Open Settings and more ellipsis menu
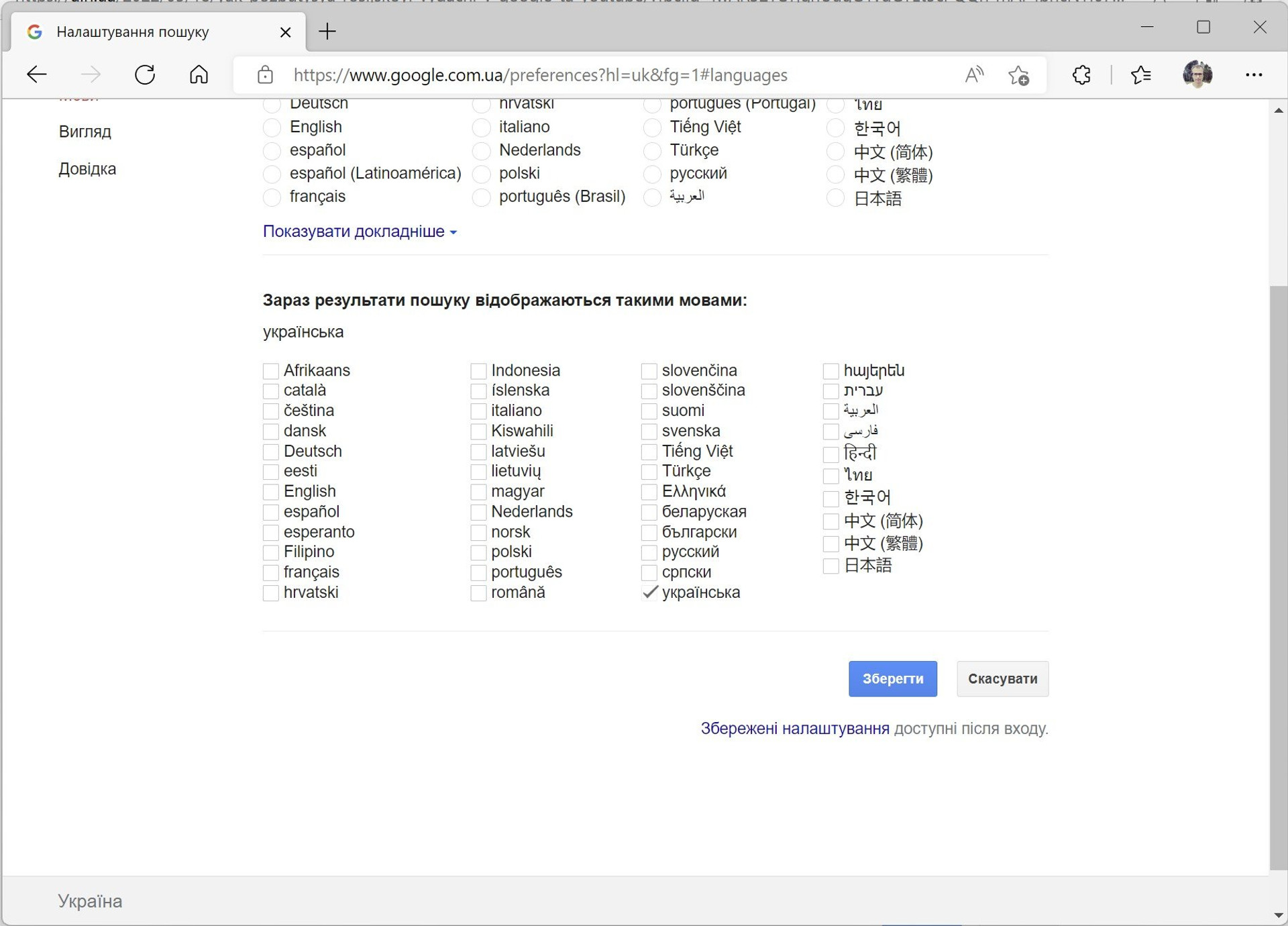Screen dimensions: 1288x926 (1253, 74)
